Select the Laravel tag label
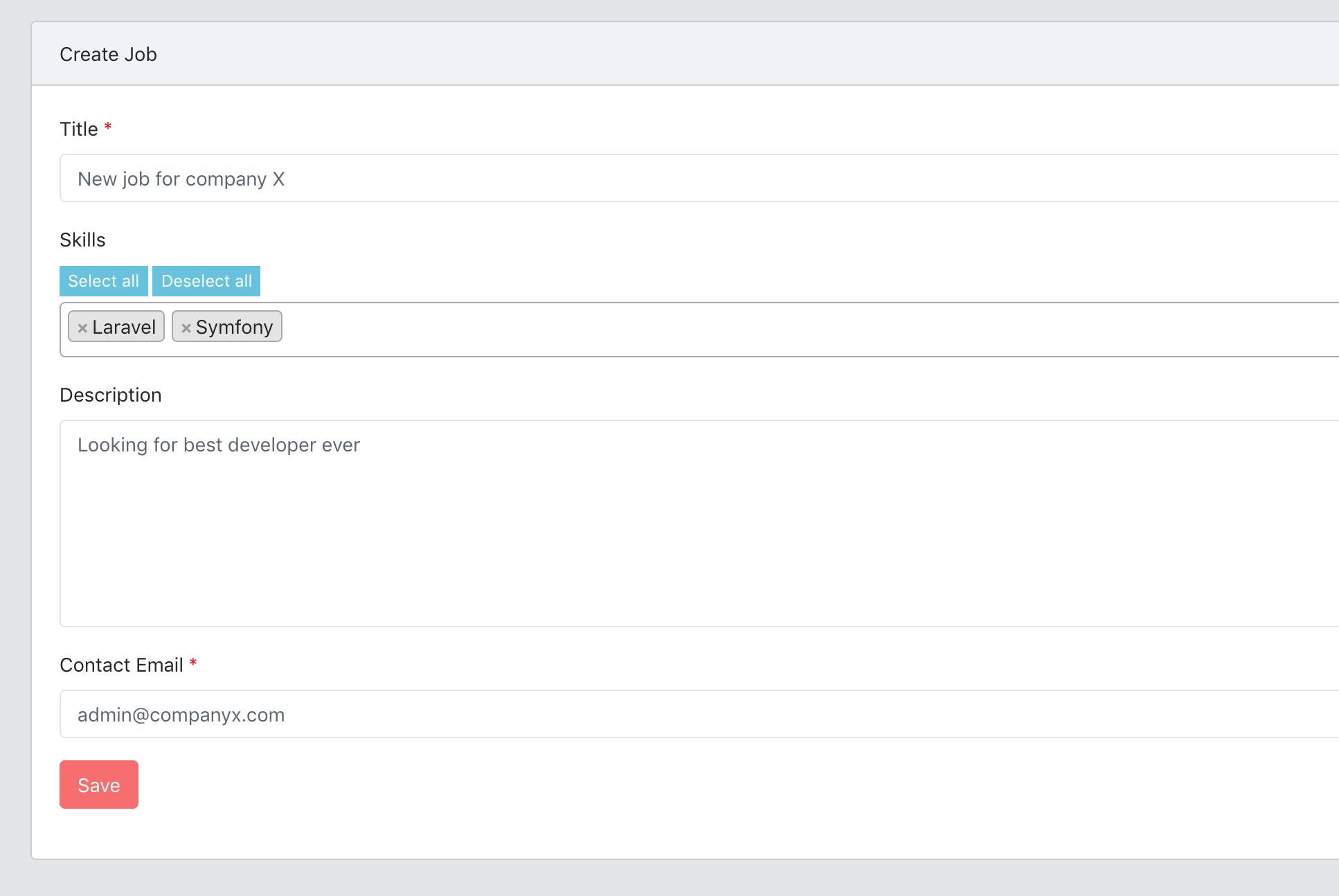This screenshot has width=1339, height=896. [x=125, y=327]
